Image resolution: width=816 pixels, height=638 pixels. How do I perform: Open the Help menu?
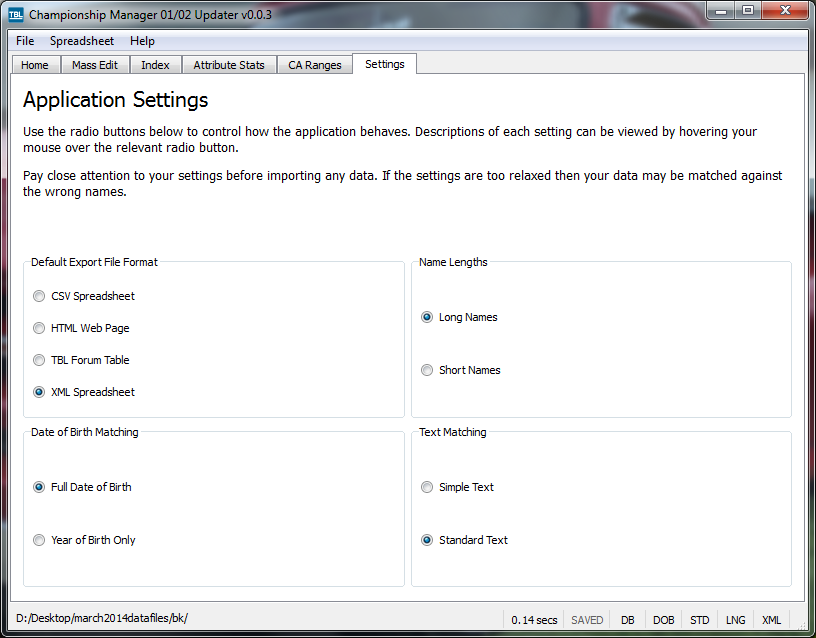[142, 41]
